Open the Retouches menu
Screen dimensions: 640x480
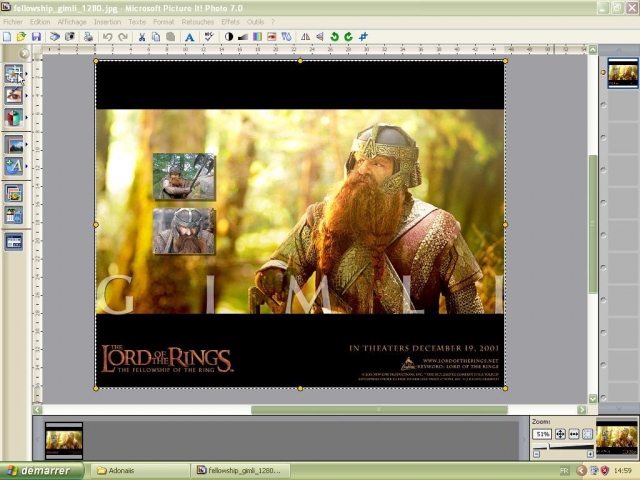[198, 22]
